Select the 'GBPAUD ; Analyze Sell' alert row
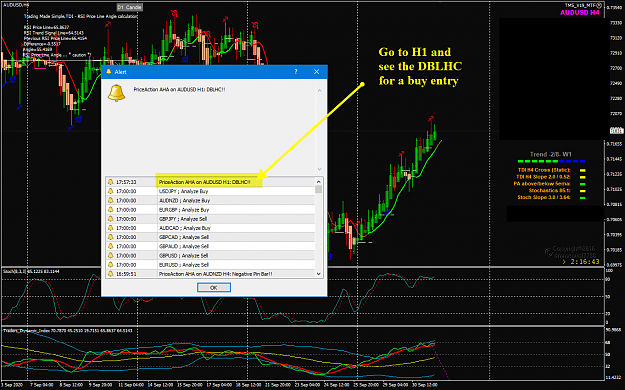 [210, 246]
